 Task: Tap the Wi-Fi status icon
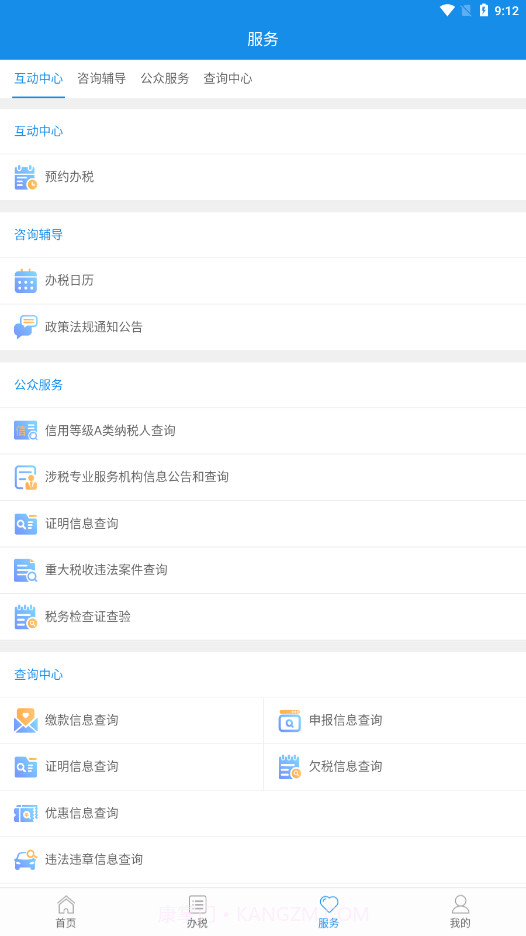pyautogui.click(x=447, y=10)
